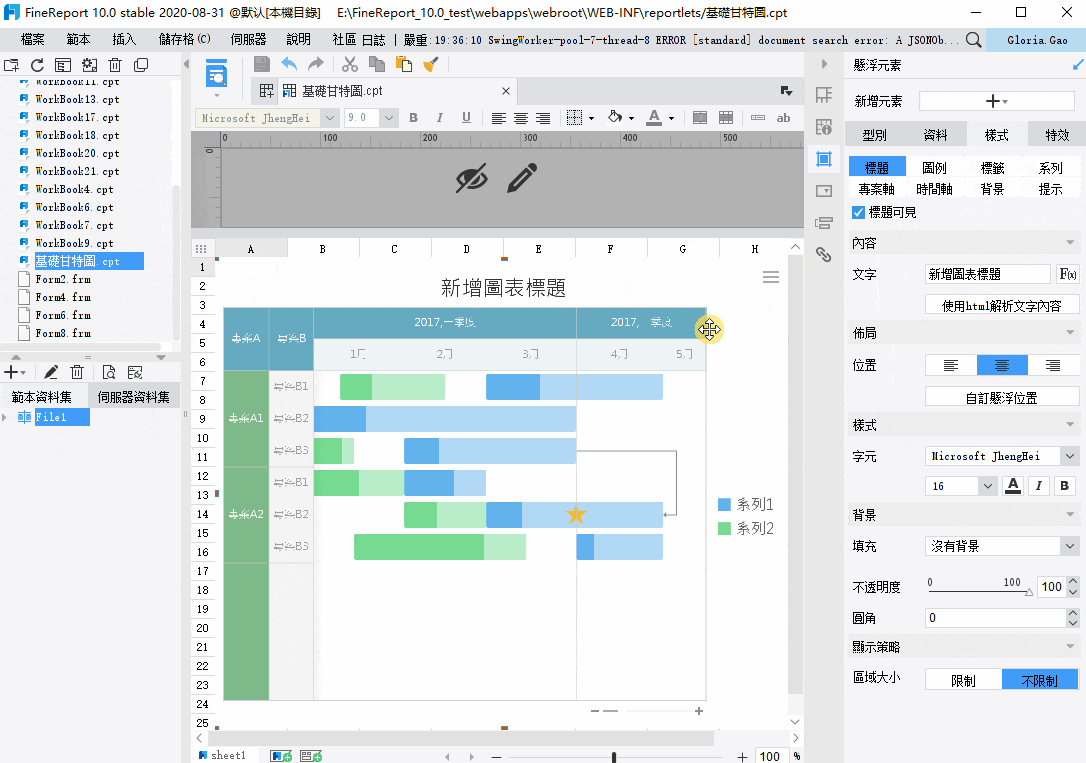Open the 字元 font family dropdown in panel
Viewport: 1086px width, 763px height.
[x=1069, y=456]
